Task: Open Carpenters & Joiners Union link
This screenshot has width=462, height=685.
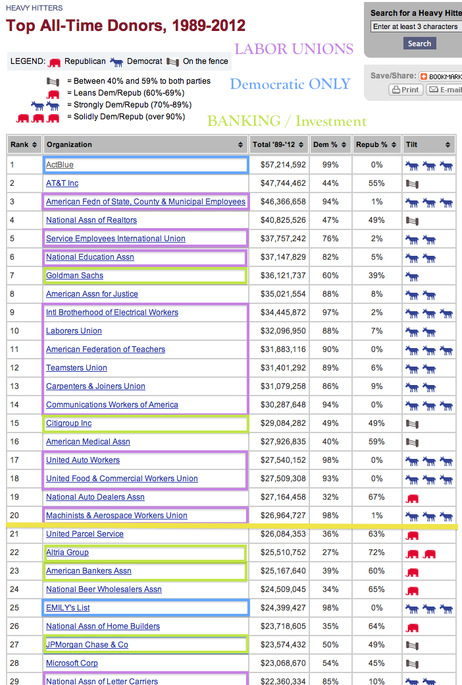Action: tap(96, 386)
